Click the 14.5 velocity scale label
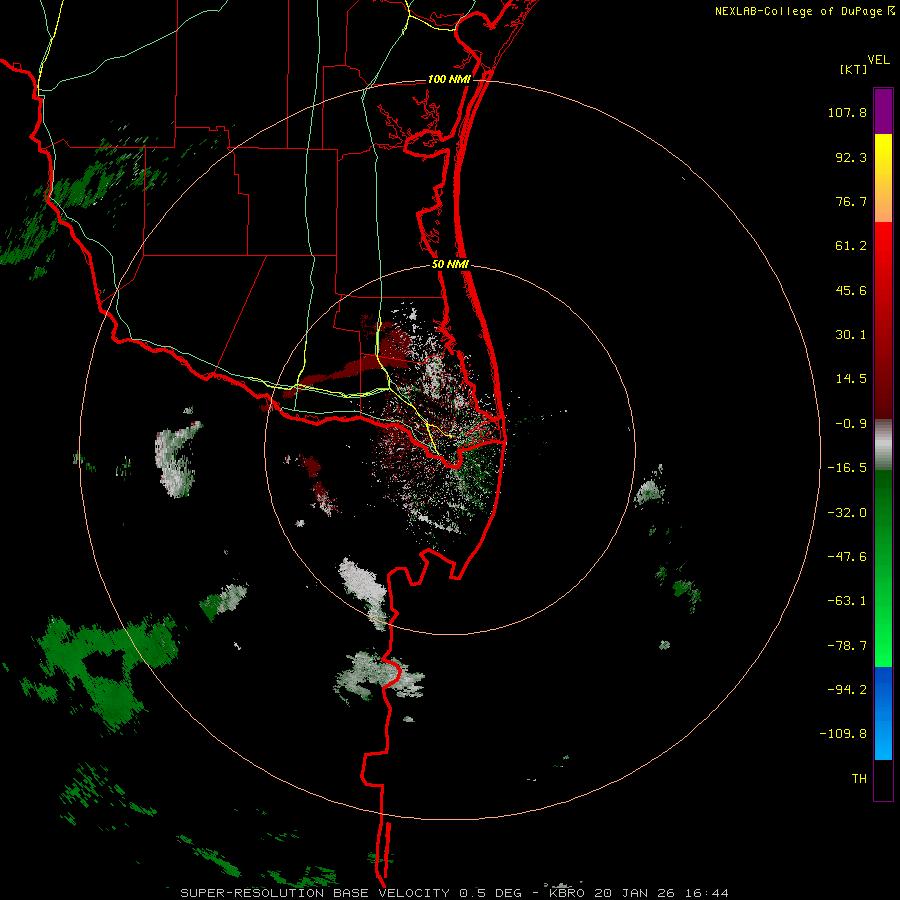The width and height of the screenshot is (900, 900). (851, 379)
